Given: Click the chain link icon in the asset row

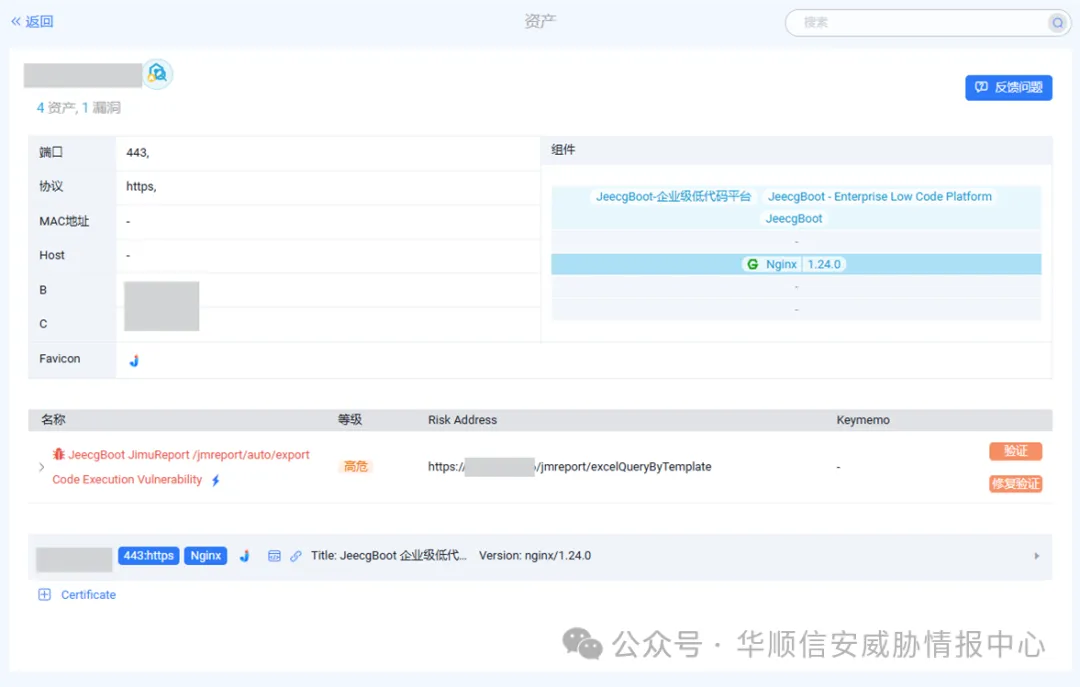Looking at the screenshot, I should (295, 556).
